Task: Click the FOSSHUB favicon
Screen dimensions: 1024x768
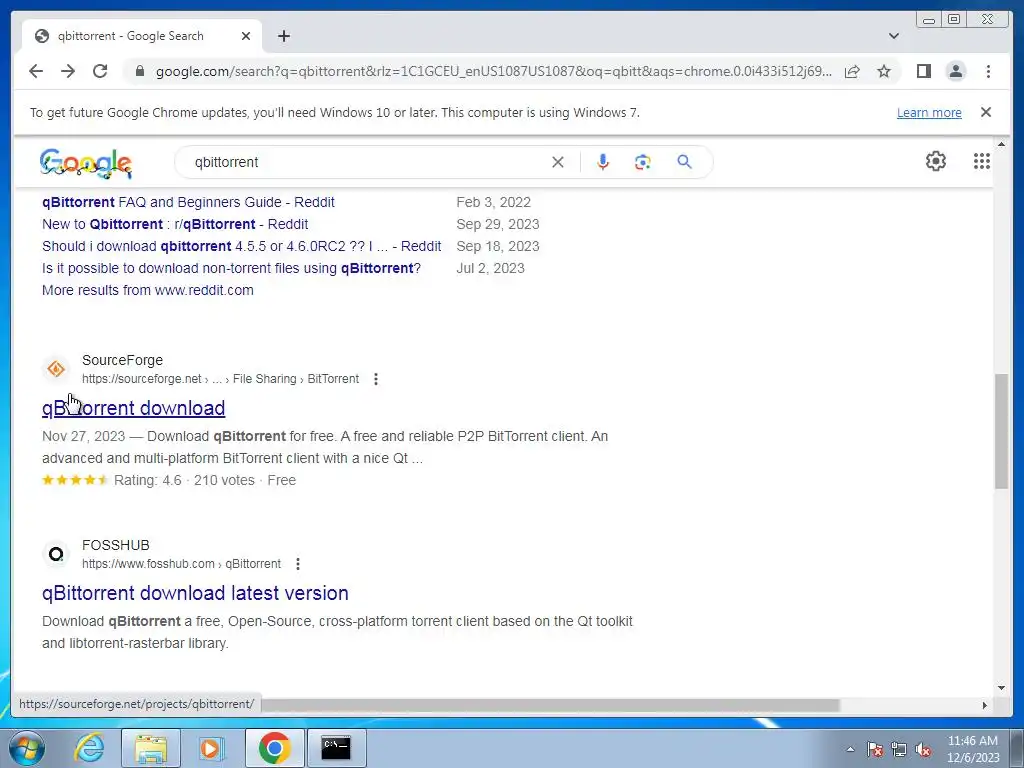Action: pos(56,554)
